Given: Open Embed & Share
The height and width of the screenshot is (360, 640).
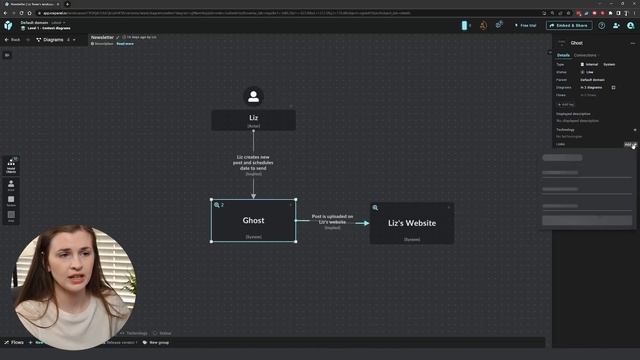Looking at the screenshot, I should [569, 25].
